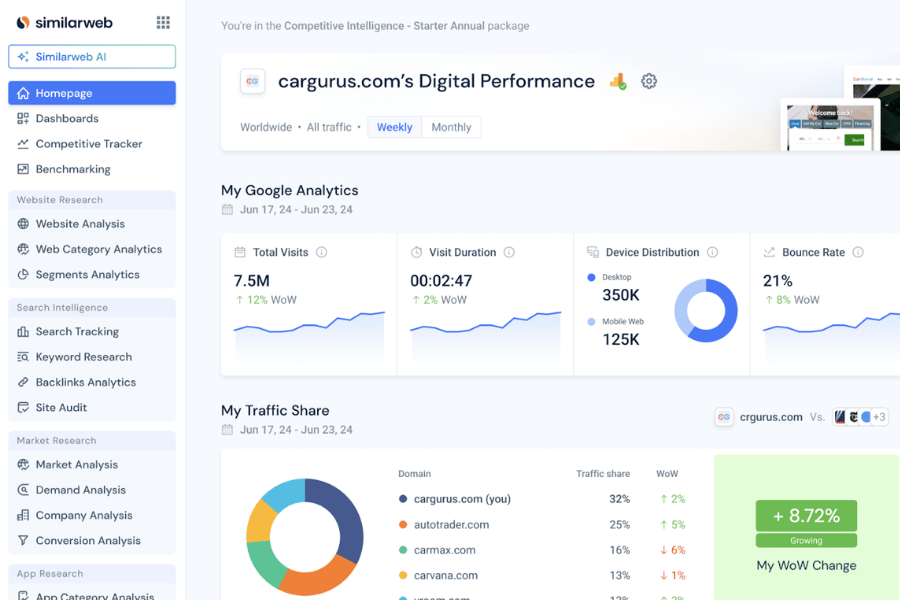Click info icon beside Total Visits
900x600 pixels.
point(321,253)
